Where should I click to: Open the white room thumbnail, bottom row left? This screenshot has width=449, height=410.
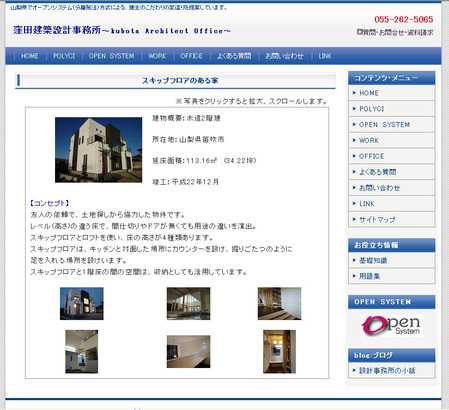(82, 352)
